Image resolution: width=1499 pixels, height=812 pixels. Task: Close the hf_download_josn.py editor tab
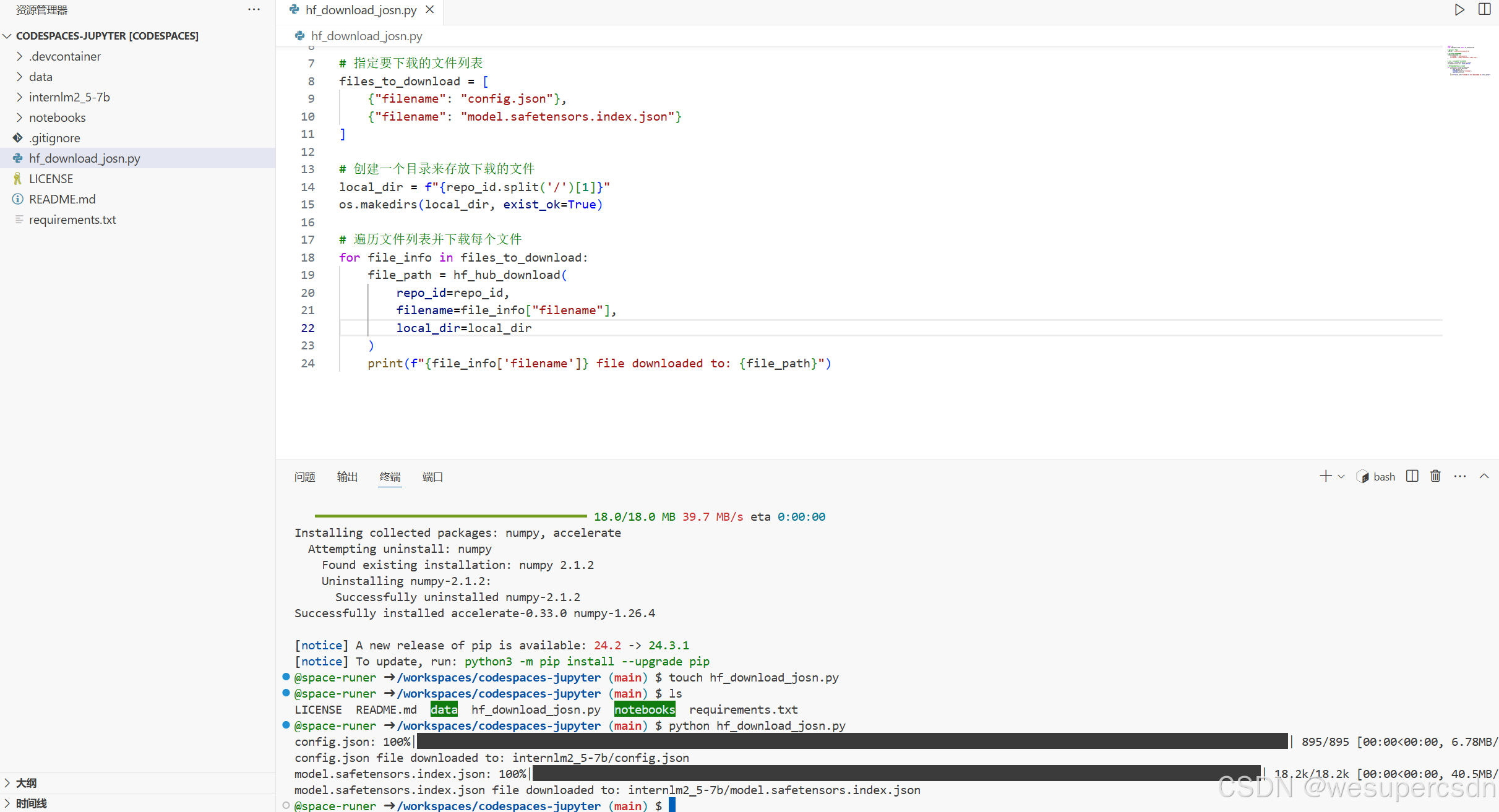tap(430, 10)
